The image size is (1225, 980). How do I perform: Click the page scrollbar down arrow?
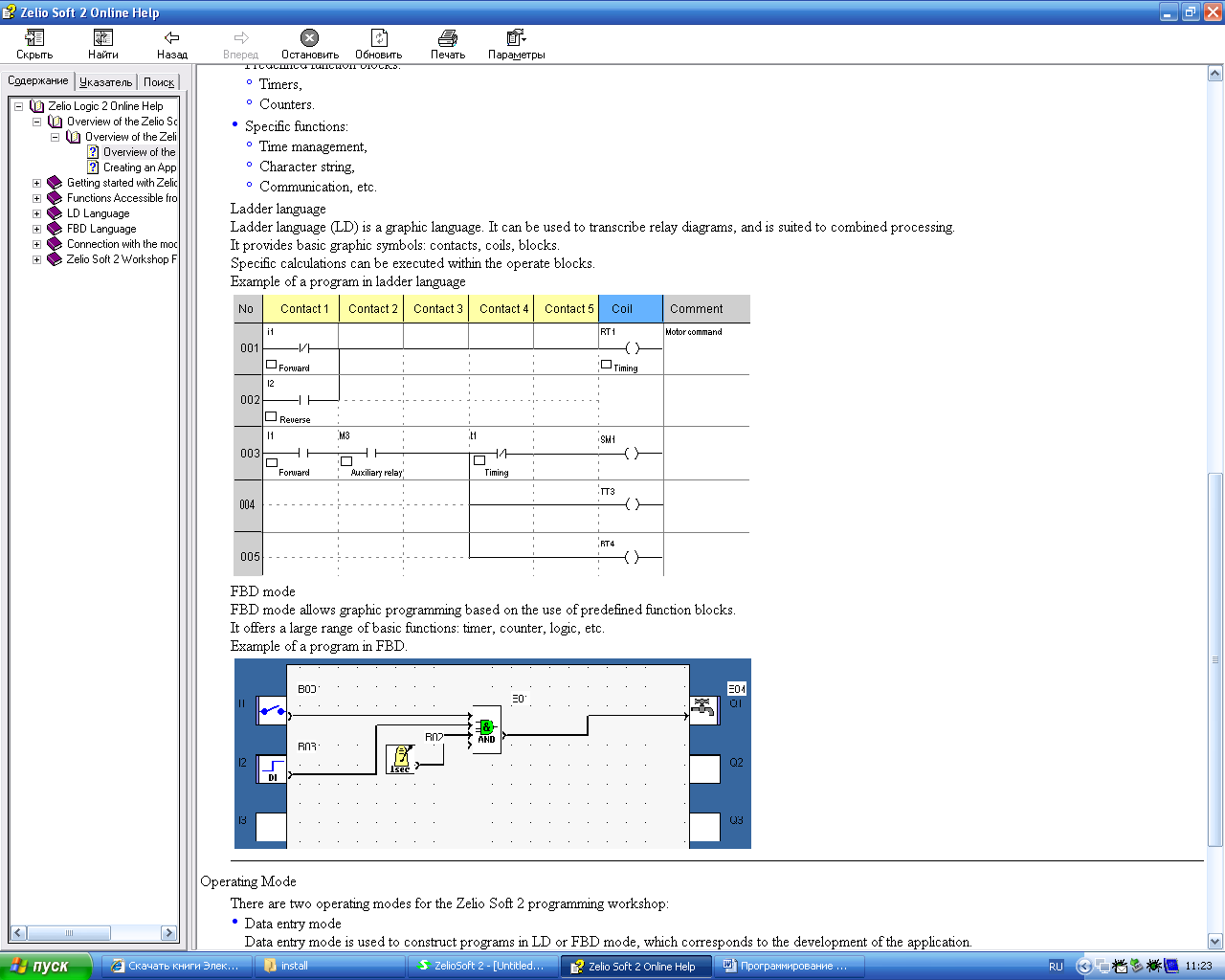pos(1215,942)
